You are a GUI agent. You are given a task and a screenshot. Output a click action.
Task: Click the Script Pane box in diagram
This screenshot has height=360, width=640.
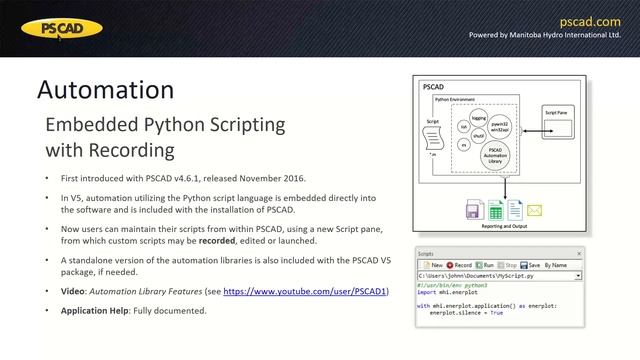[558, 122]
